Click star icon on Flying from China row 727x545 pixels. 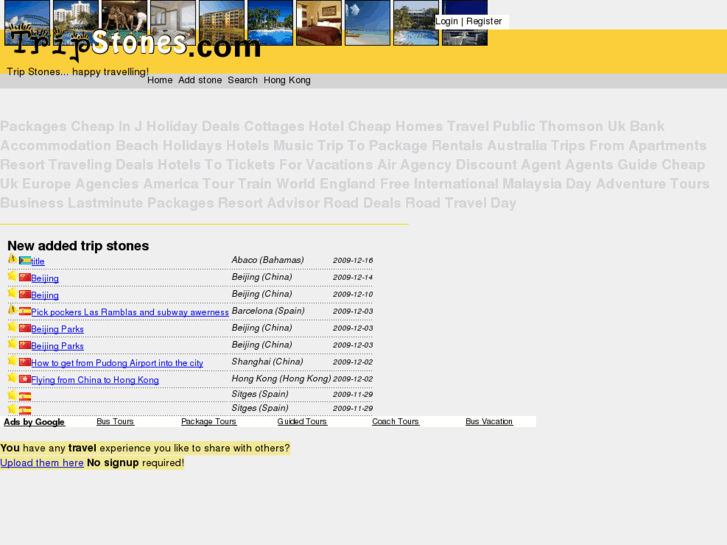click(x=13, y=378)
